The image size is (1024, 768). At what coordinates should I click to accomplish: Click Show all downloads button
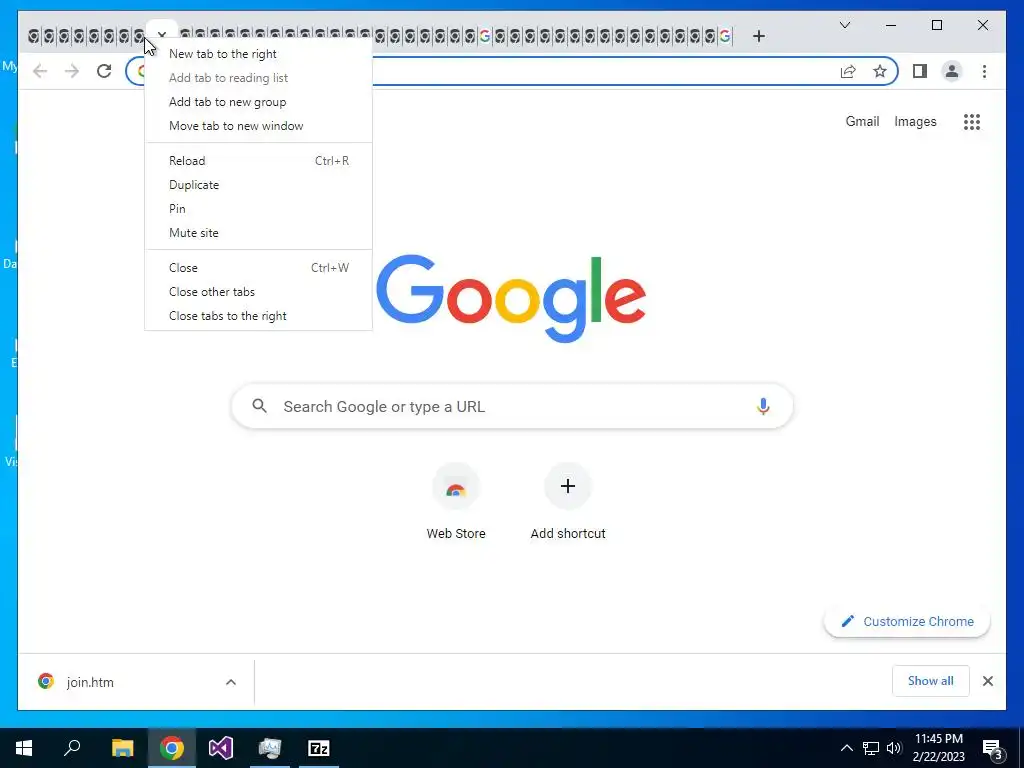[930, 681]
